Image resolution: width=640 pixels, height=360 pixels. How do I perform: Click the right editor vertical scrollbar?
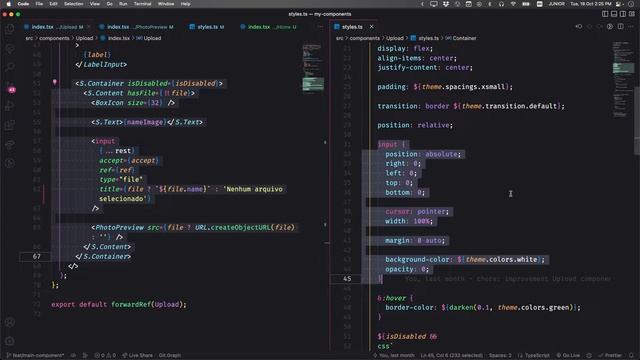click(x=637, y=120)
